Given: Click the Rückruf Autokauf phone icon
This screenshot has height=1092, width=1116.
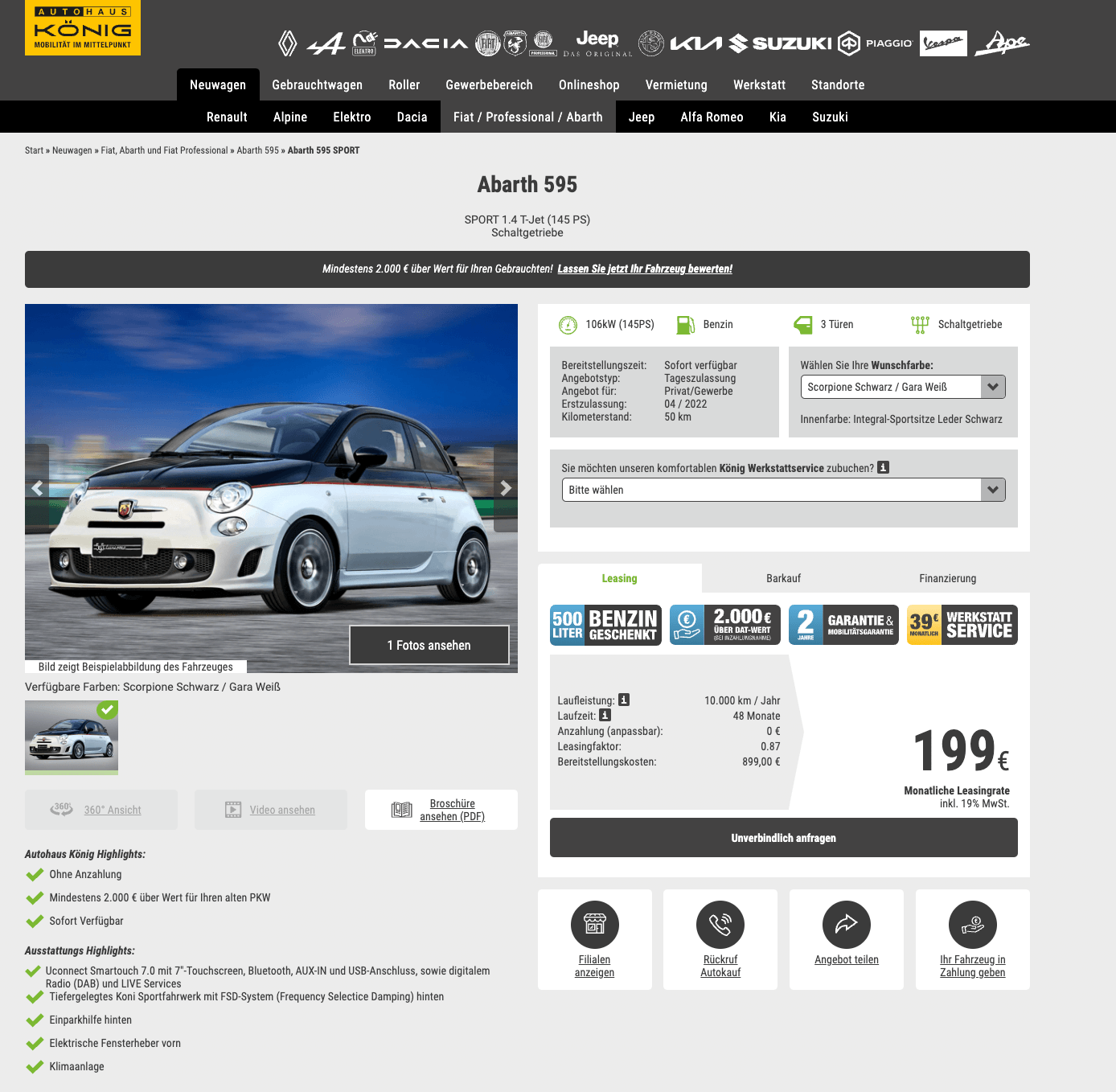Looking at the screenshot, I should pyautogui.click(x=720, y=925).
